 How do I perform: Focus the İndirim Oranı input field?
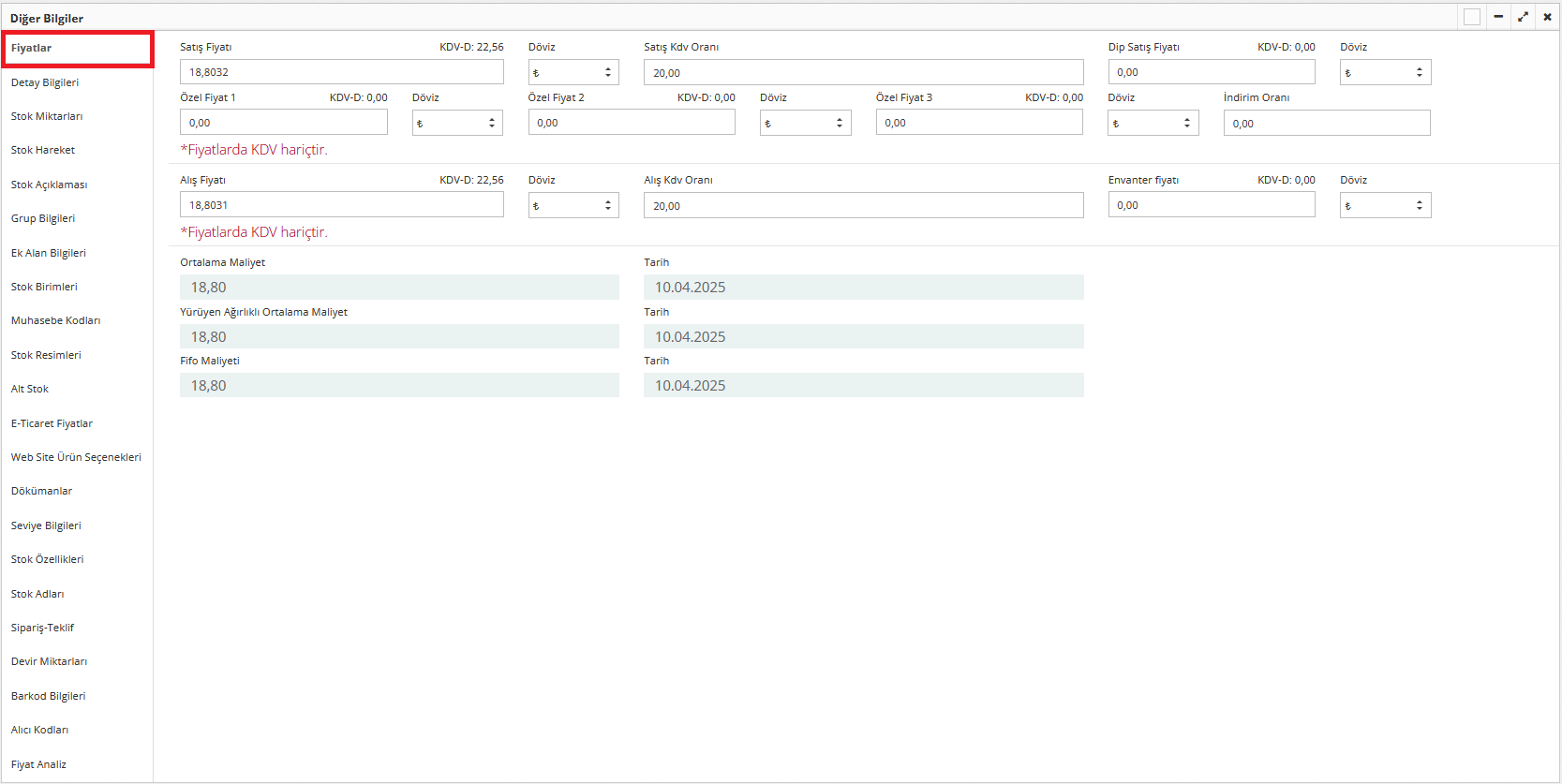tap(1326, 124)
